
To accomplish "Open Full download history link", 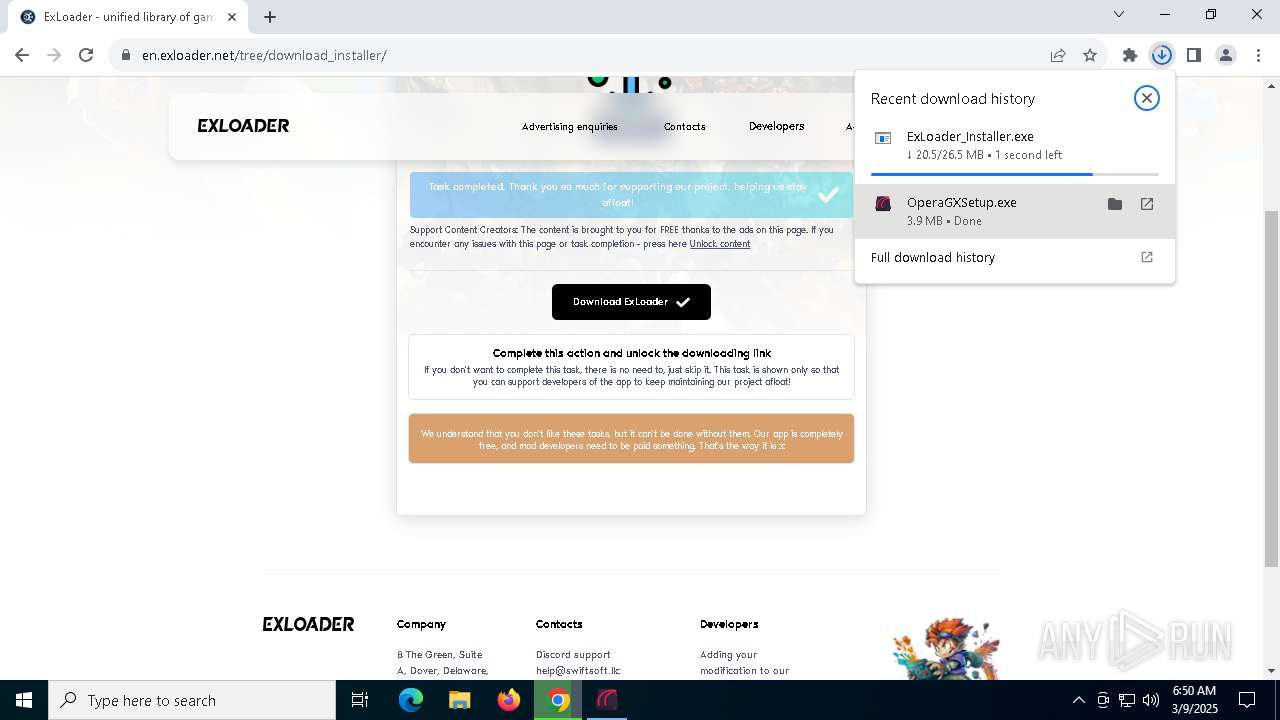I will tap(1014, 257).
